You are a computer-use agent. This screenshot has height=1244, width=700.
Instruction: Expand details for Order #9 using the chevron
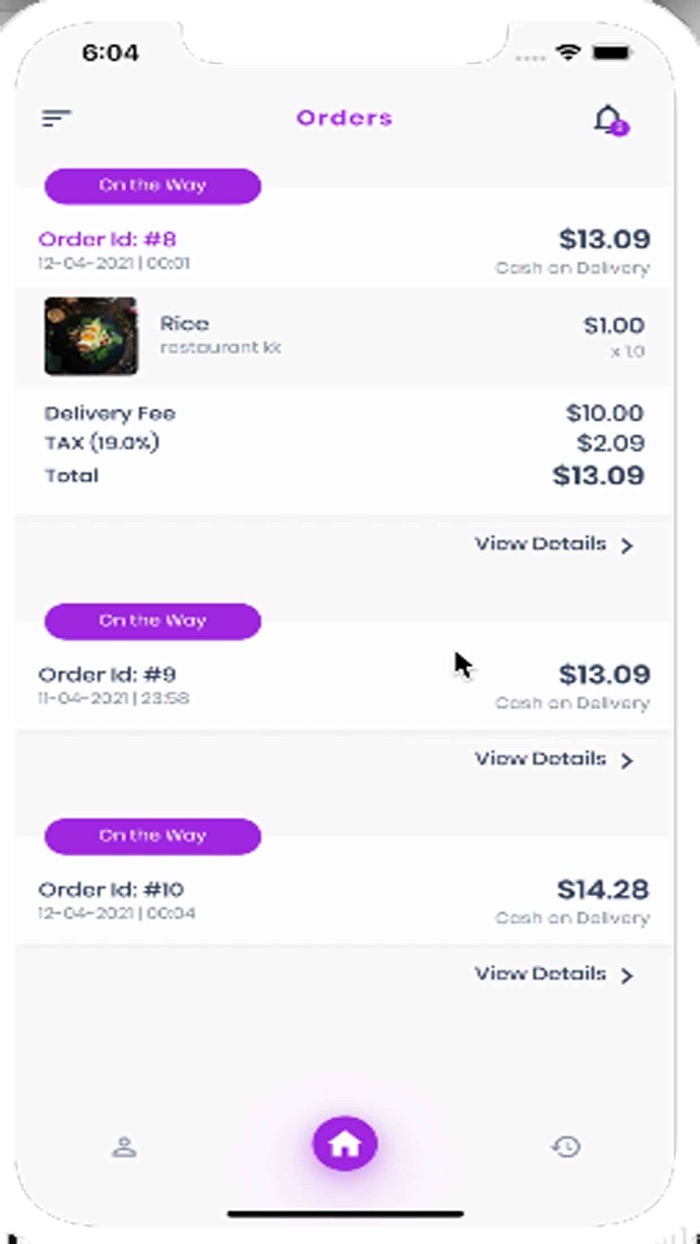[x=627, y=760]
